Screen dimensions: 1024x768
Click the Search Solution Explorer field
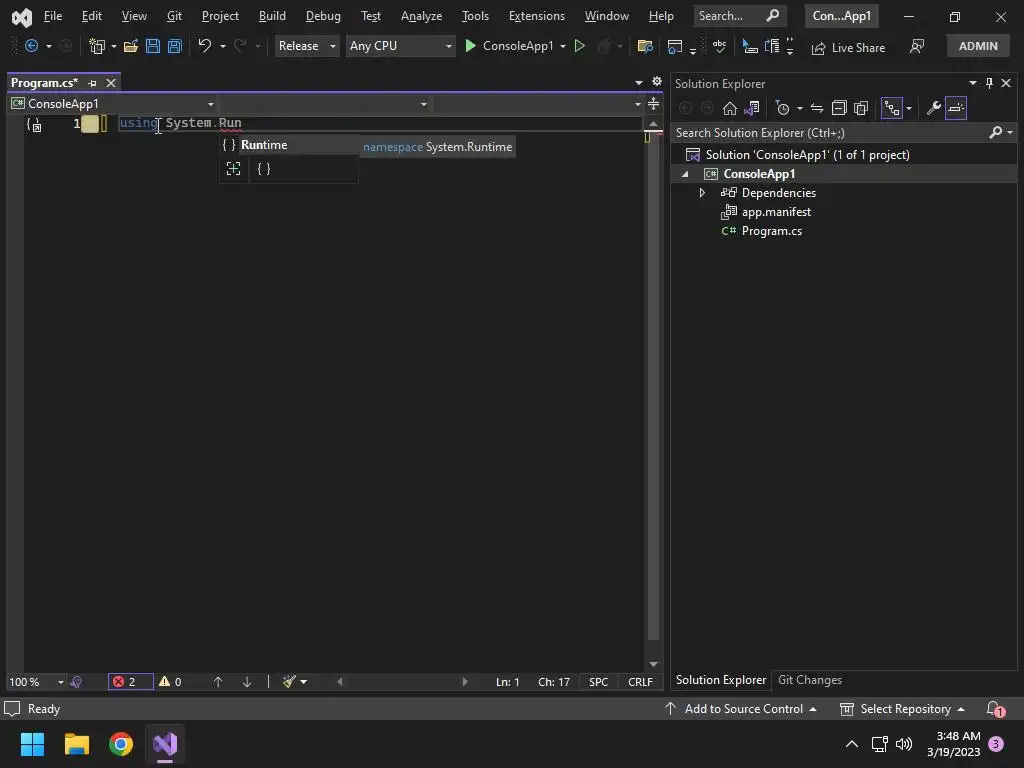831,133
